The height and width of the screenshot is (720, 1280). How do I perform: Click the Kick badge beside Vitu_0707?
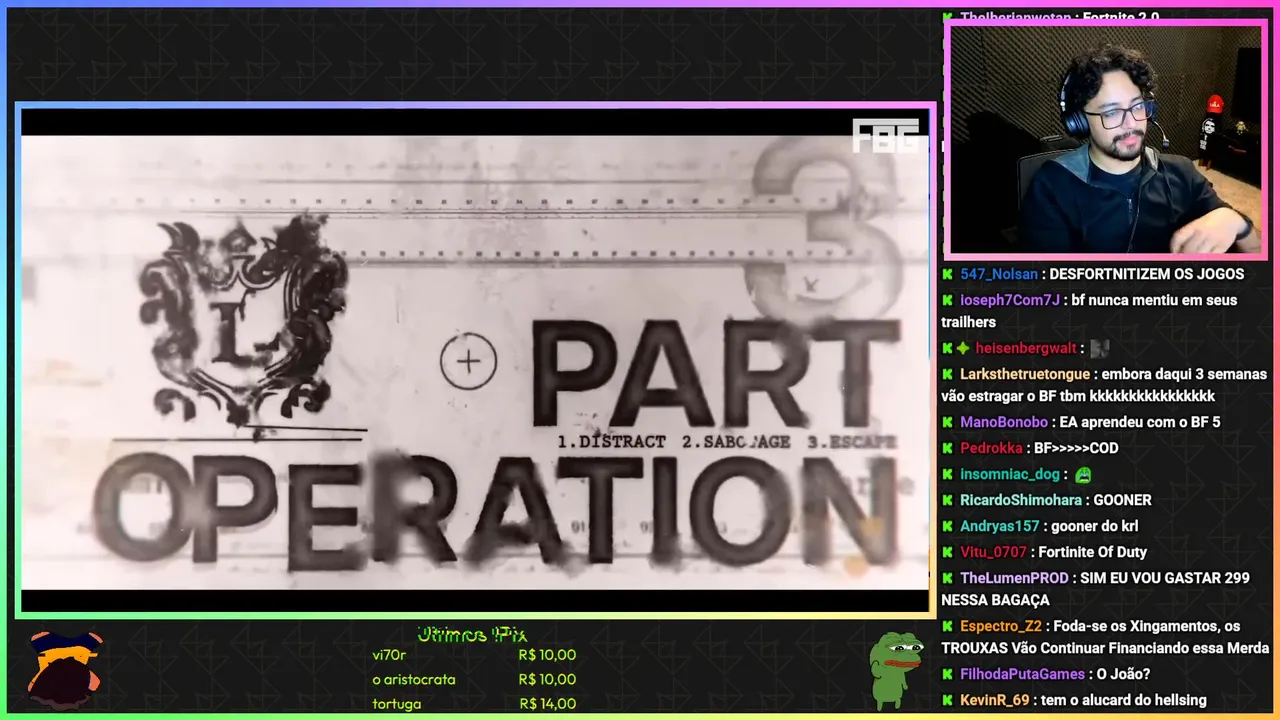[x=947, y=552]
